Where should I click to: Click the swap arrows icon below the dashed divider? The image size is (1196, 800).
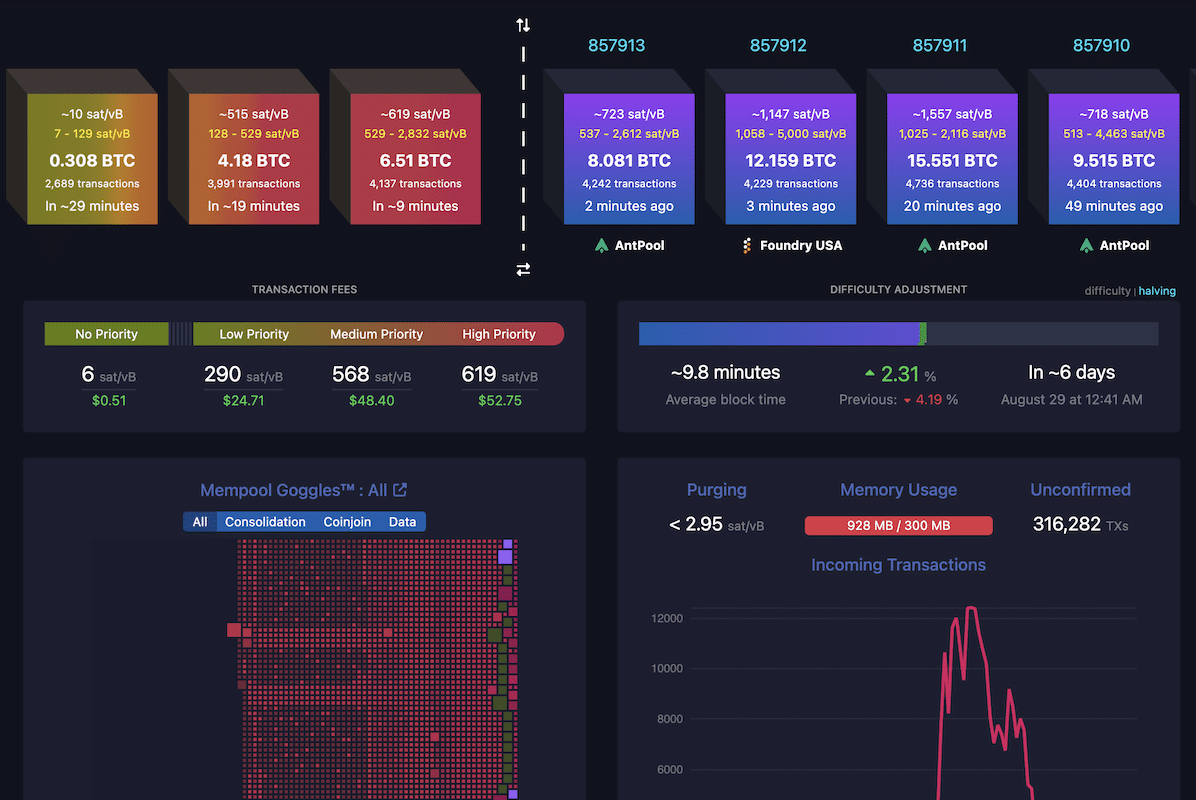coord(522,269)
